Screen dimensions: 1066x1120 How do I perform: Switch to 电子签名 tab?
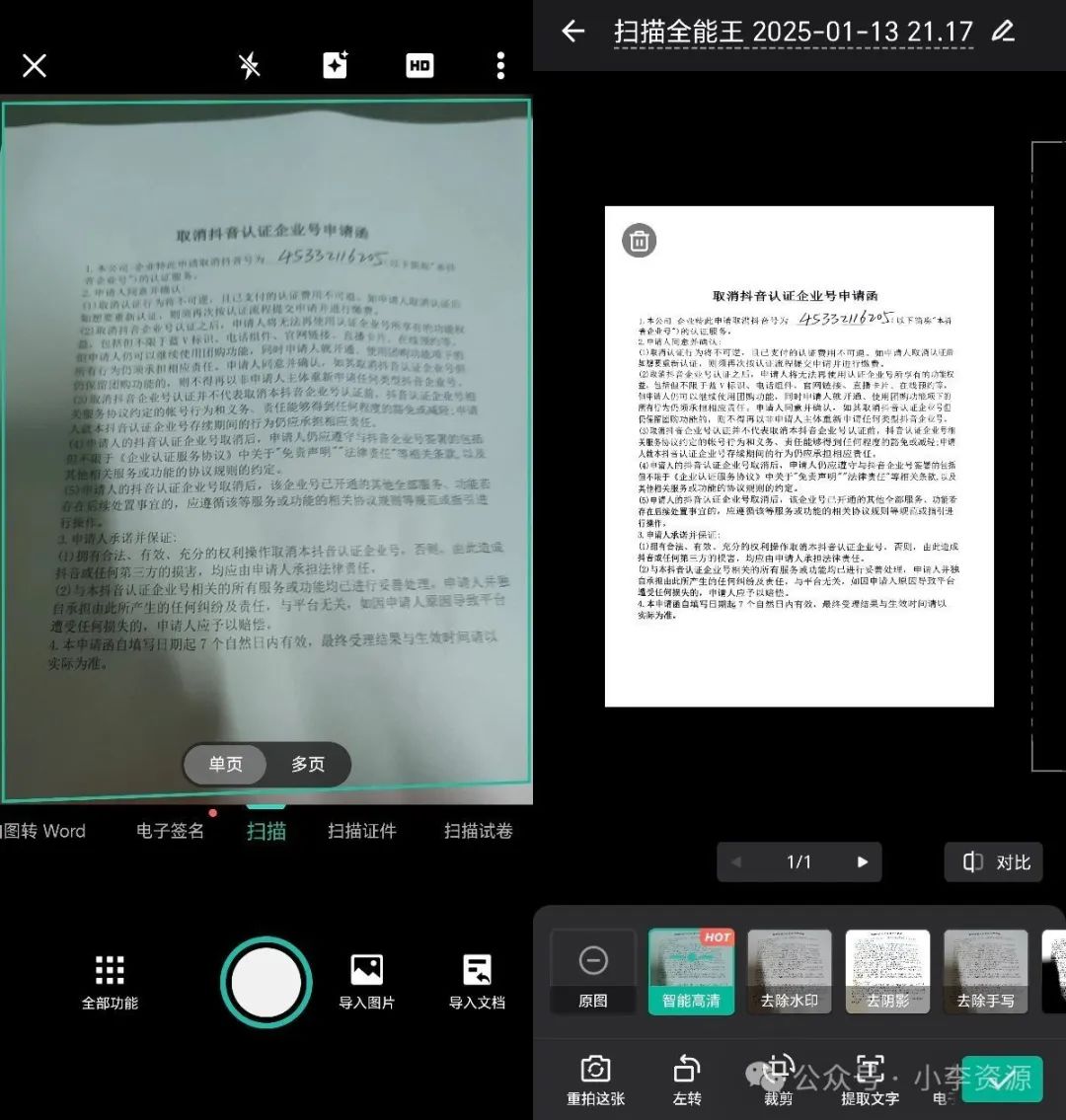pyautogui.click(x=170, y=831)
